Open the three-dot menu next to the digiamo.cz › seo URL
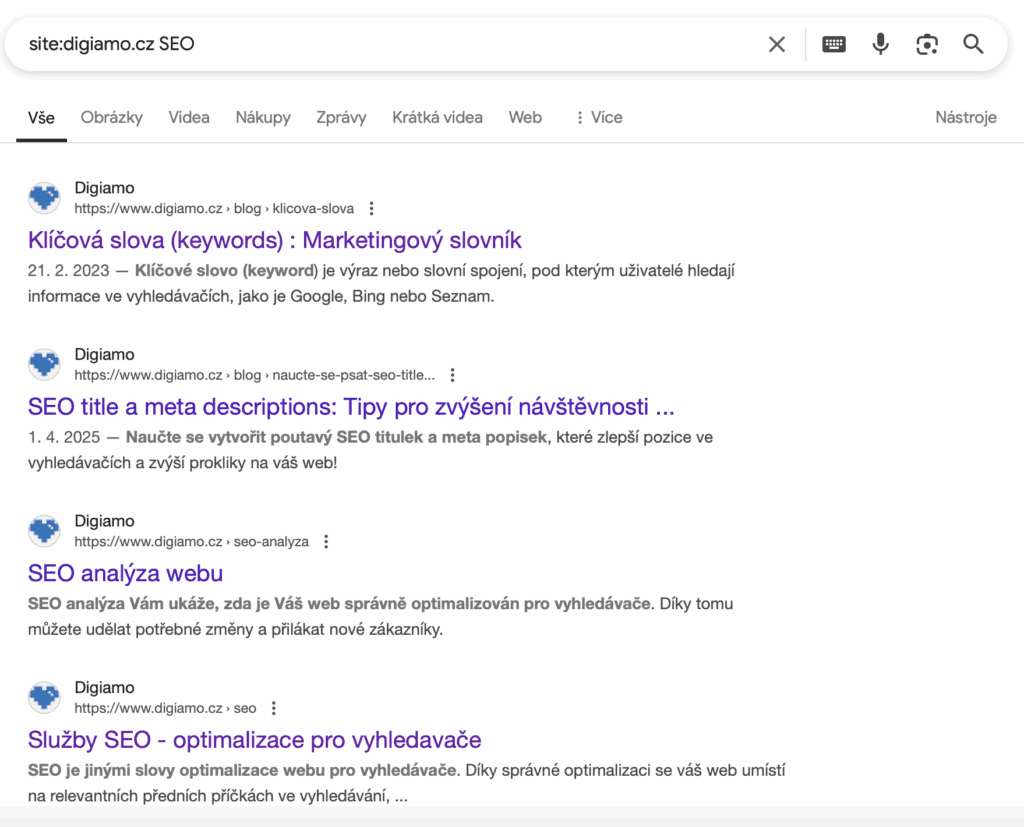The height and width of the screenshot is (827, 1024). coord(274,708)
